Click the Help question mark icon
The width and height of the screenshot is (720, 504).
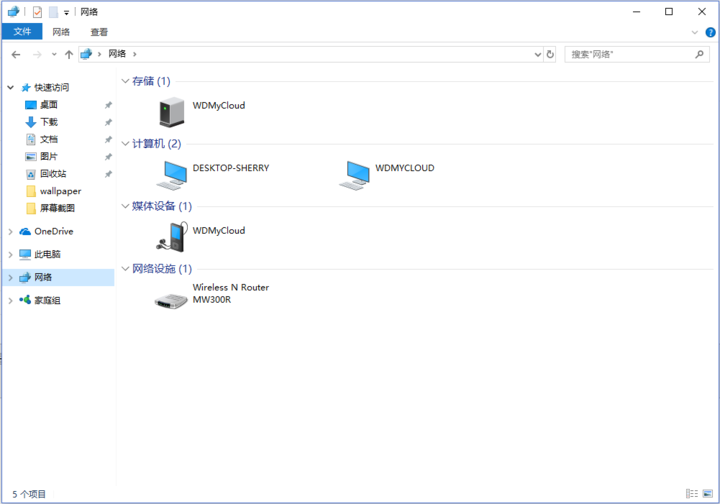(710, 32)
